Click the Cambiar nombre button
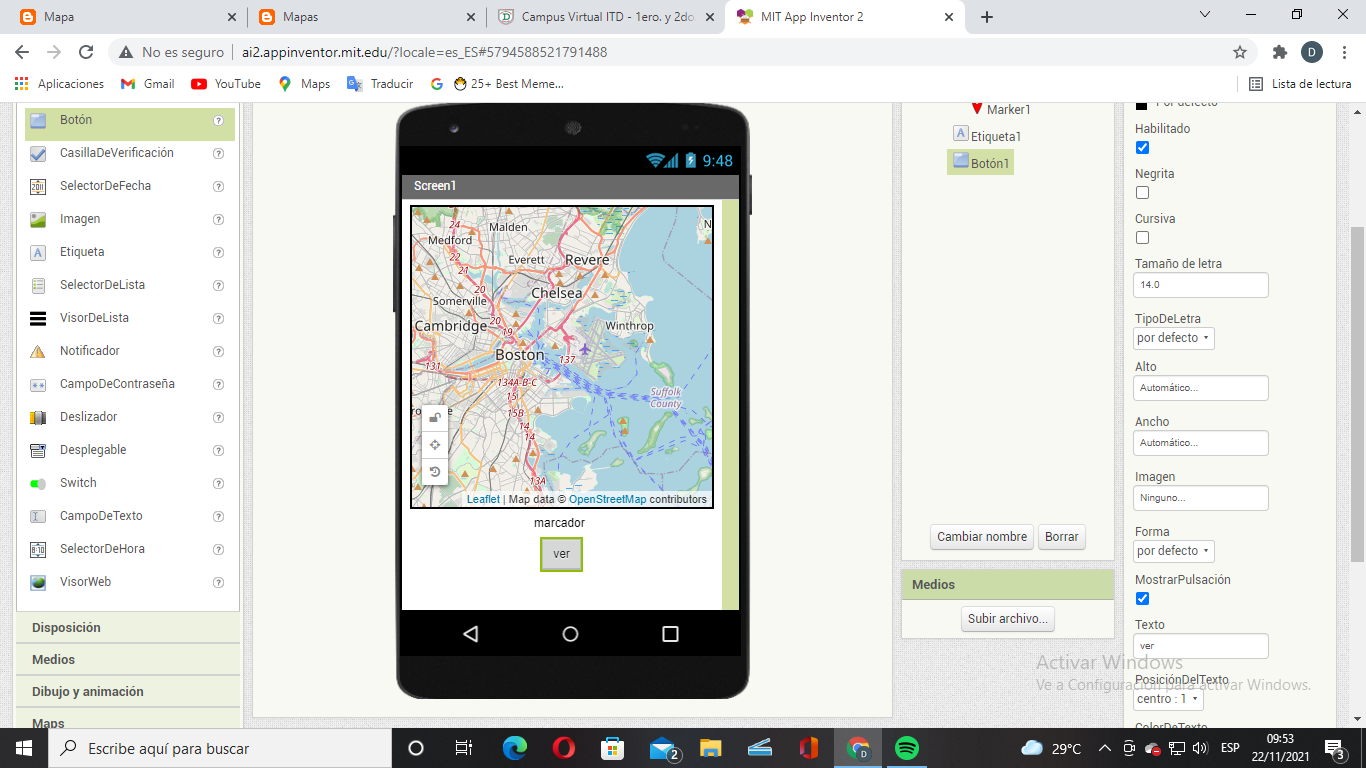 pyautogui.click(x=982, y=537)
